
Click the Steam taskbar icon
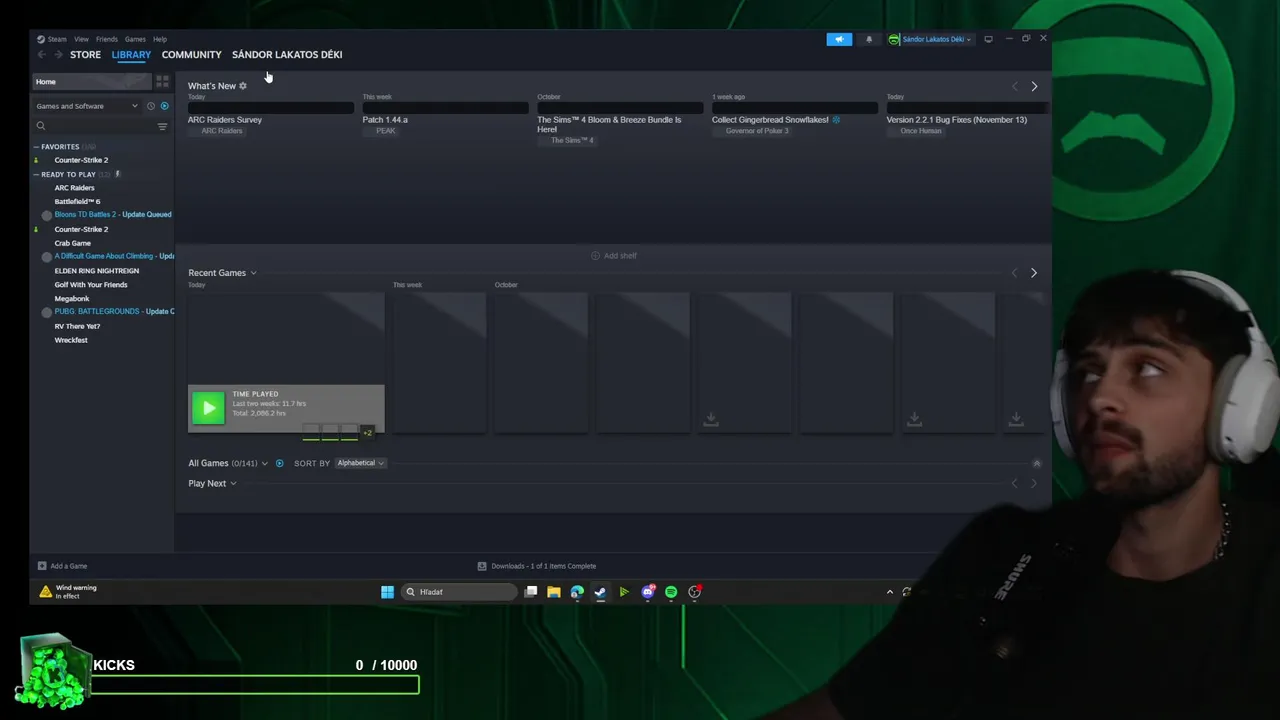[x=600, y=592]
